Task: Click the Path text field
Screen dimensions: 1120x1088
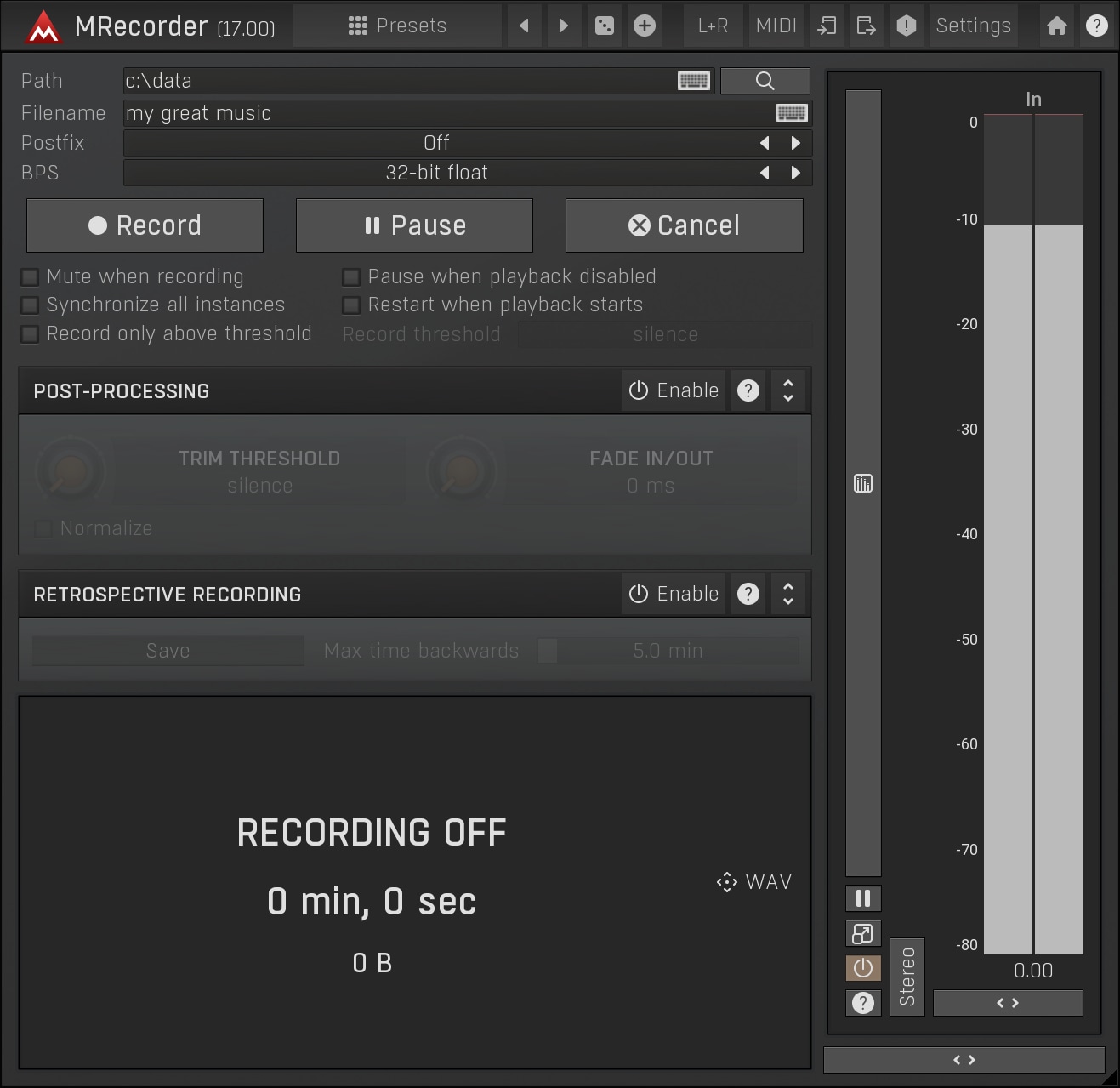Action: coord(398,81)
